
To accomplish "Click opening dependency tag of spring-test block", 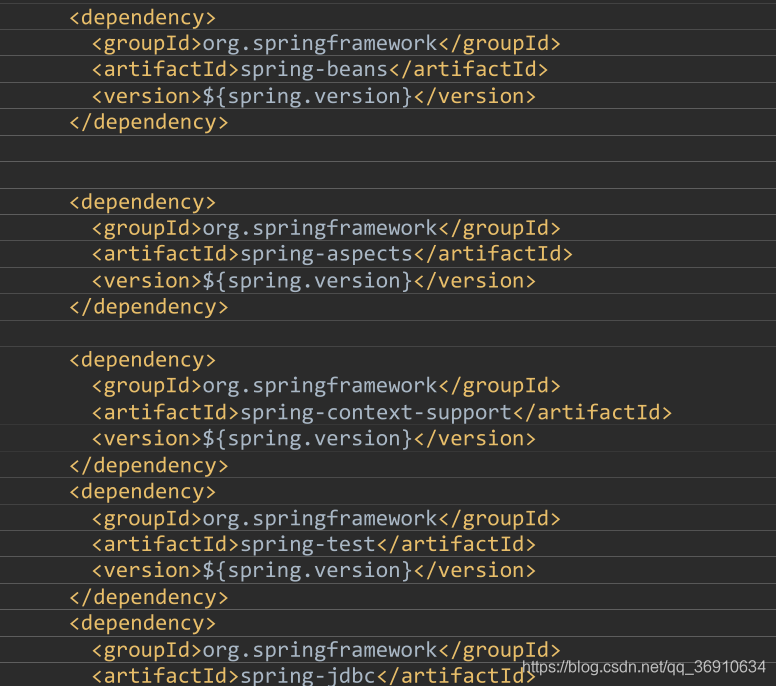I will [x=143, y=491].
